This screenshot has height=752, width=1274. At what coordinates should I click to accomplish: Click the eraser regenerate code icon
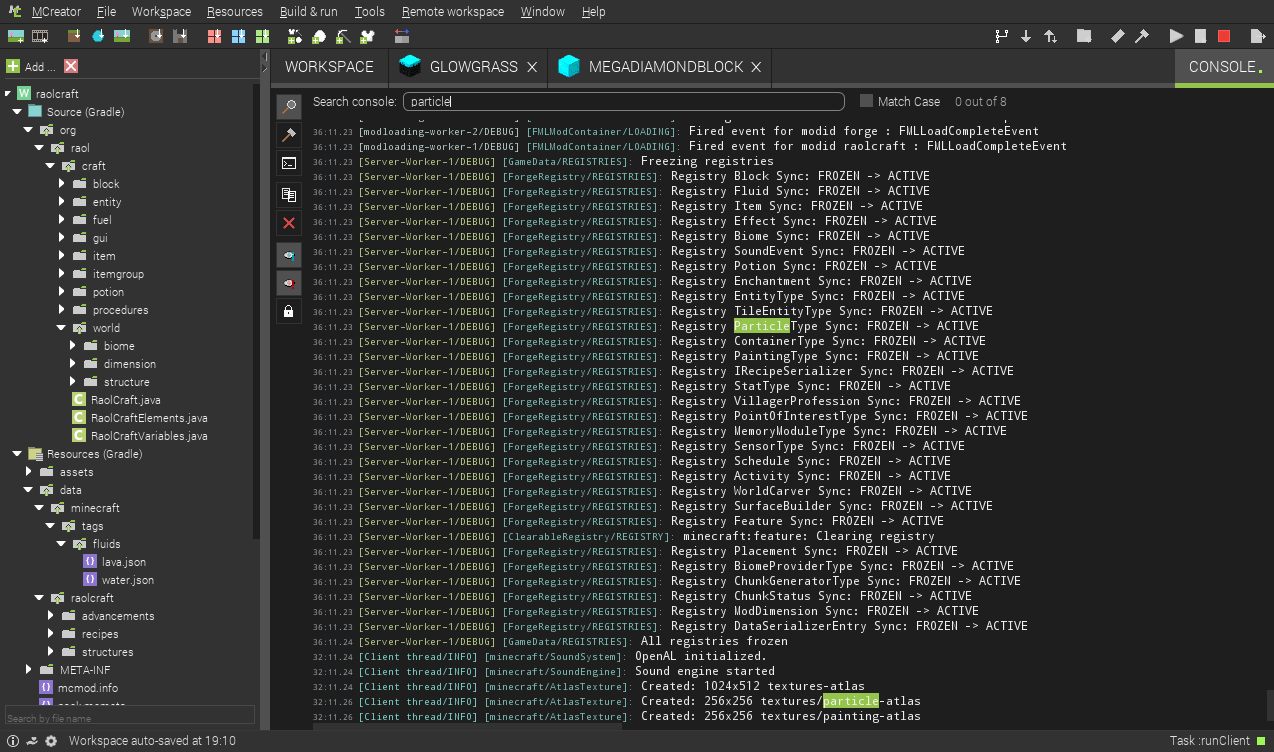[x=1118, y=36]
